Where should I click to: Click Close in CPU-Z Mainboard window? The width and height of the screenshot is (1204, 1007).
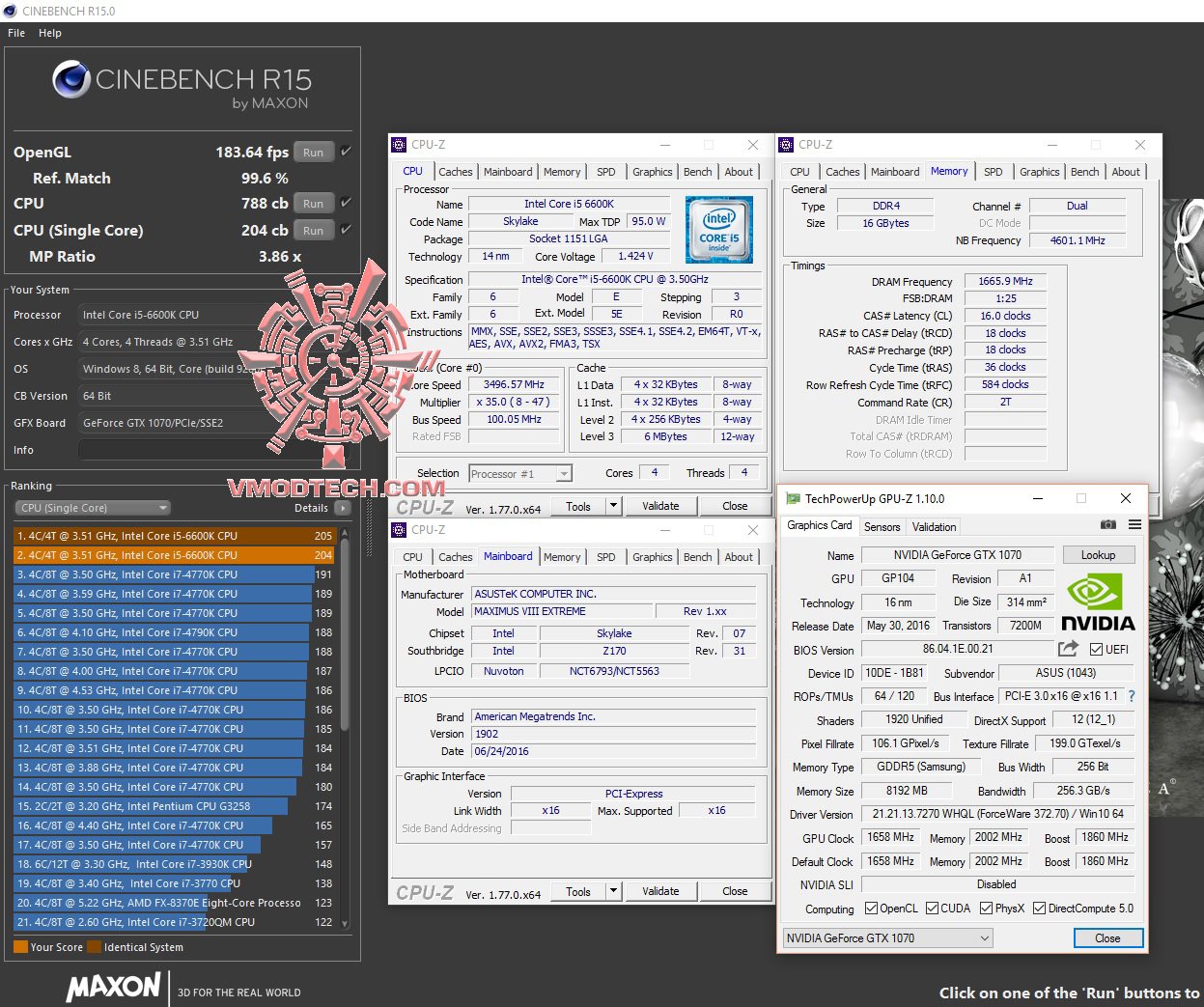735,891
